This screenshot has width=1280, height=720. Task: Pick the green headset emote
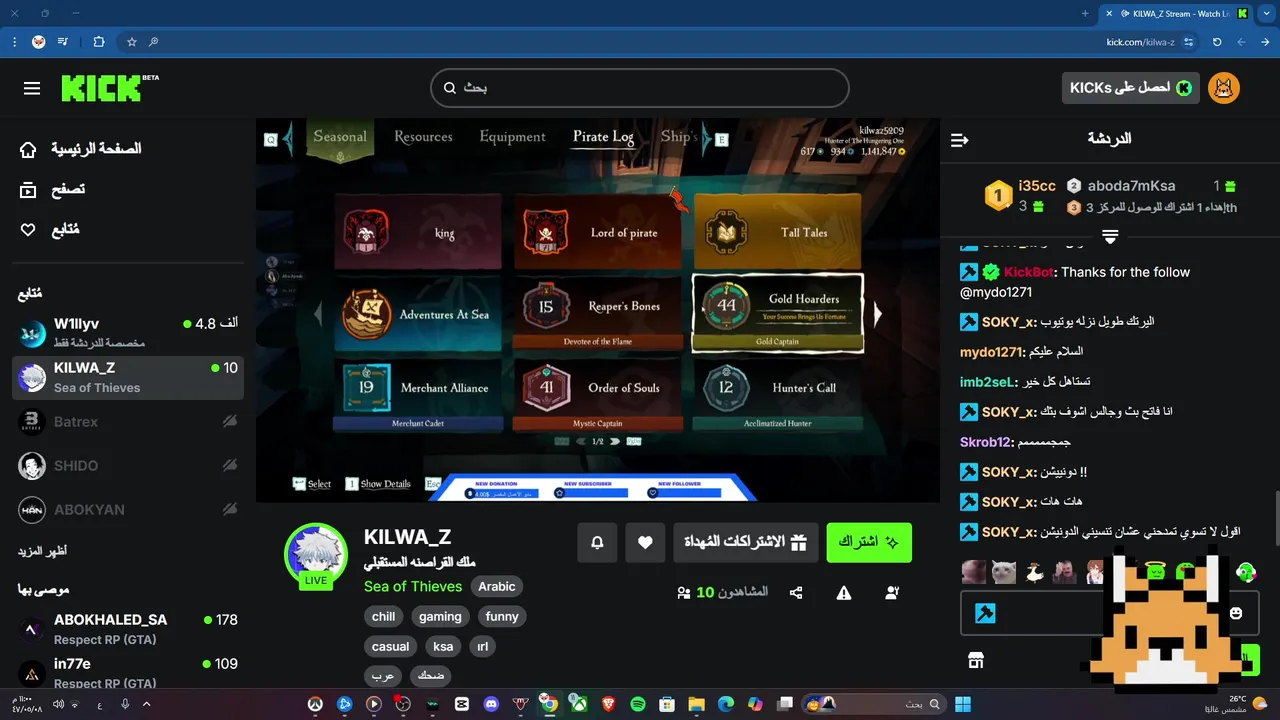coord(1246,572)
